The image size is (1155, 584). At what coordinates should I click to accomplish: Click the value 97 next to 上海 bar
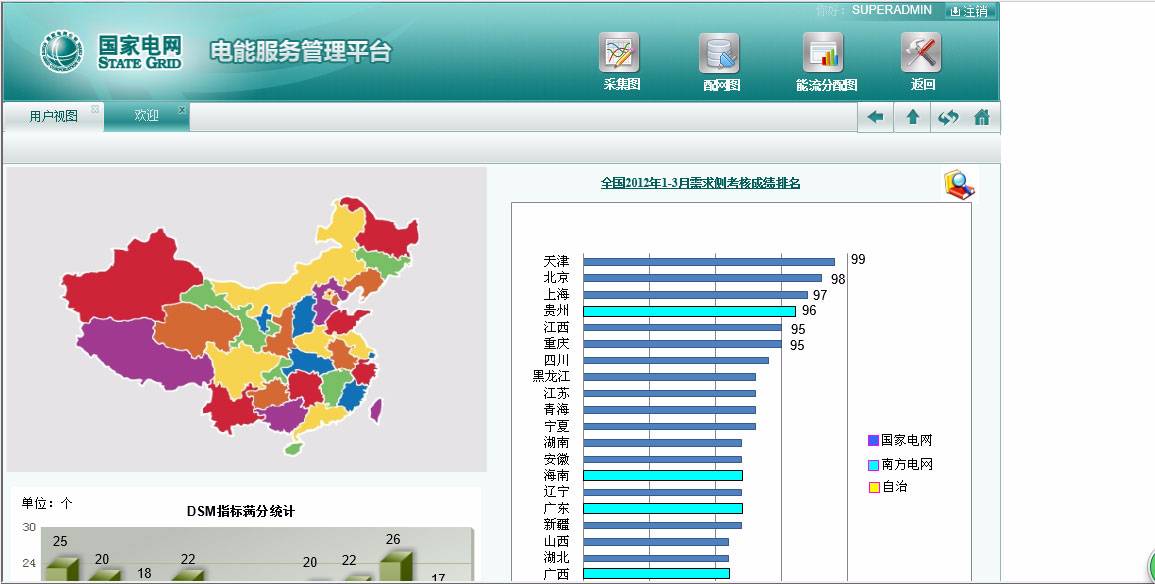(x=820, y=295)
